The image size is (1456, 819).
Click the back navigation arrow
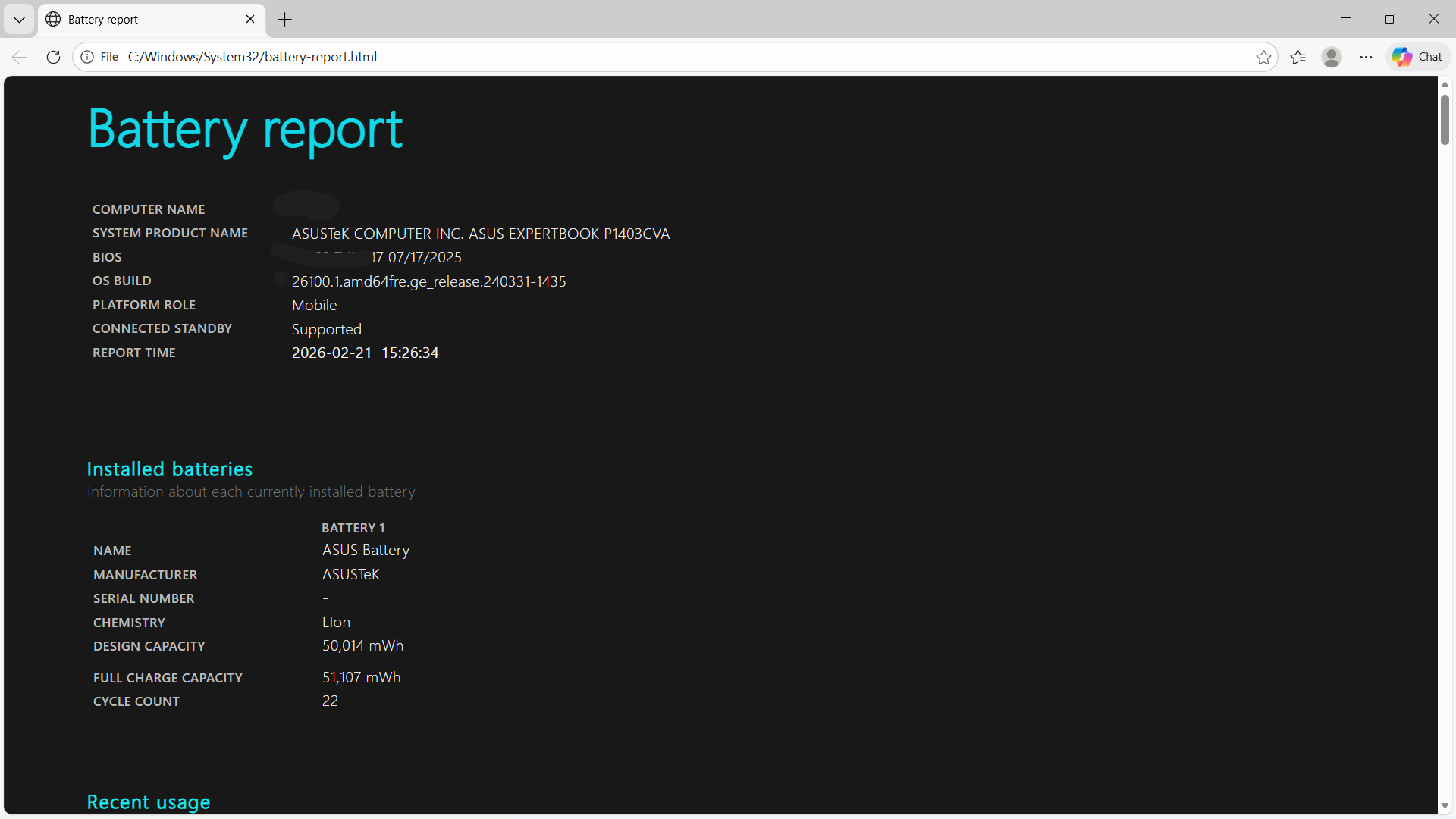(20, 57)
